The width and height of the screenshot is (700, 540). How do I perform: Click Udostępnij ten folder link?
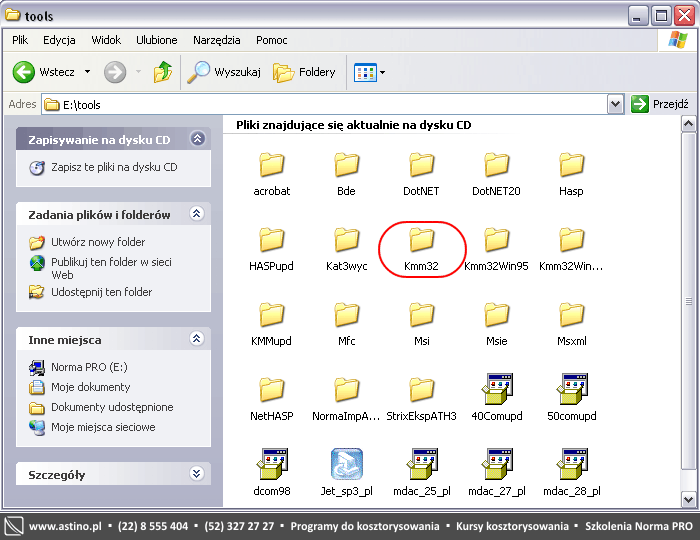[91, 292]
